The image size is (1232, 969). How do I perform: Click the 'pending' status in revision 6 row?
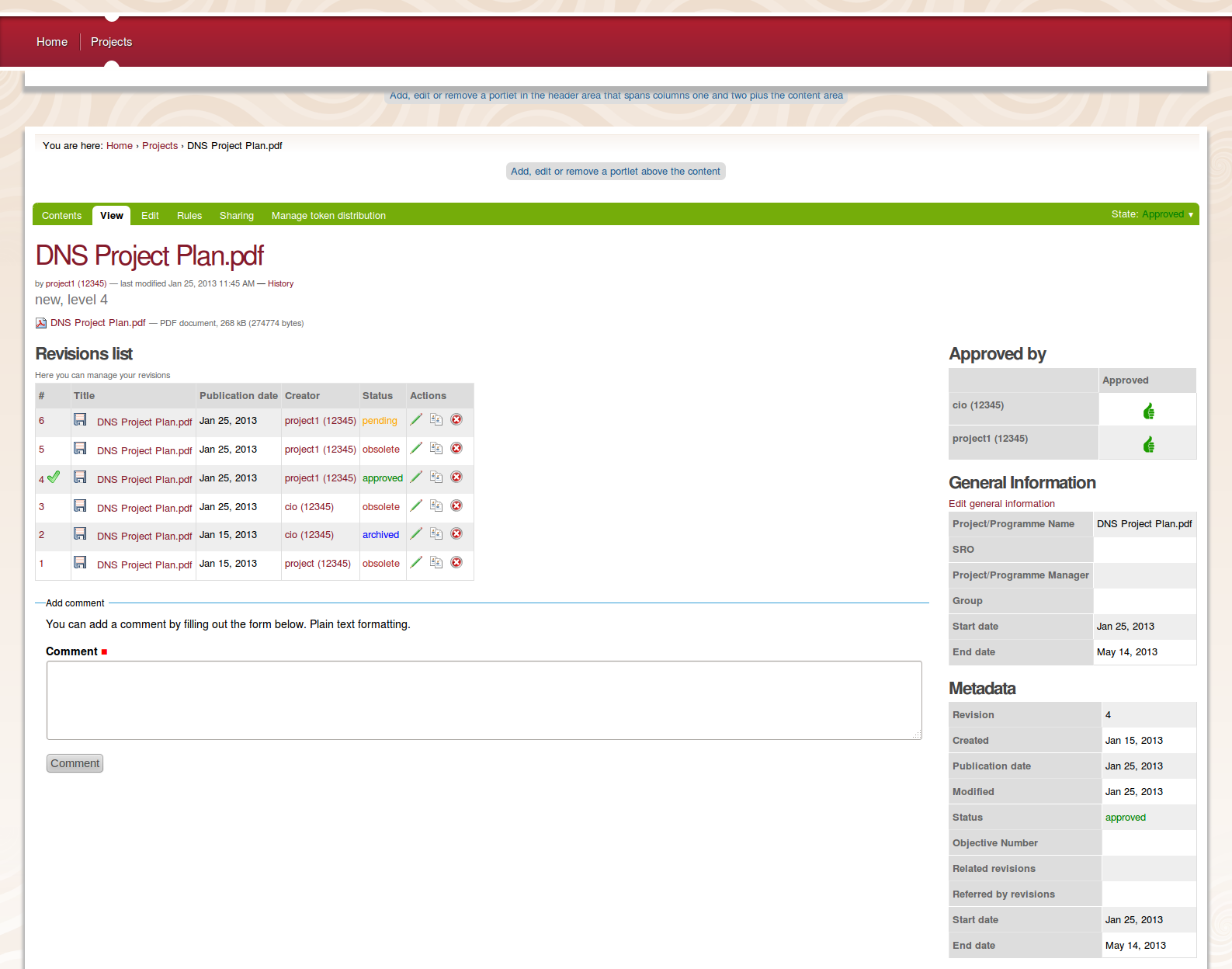coord(380,421)
